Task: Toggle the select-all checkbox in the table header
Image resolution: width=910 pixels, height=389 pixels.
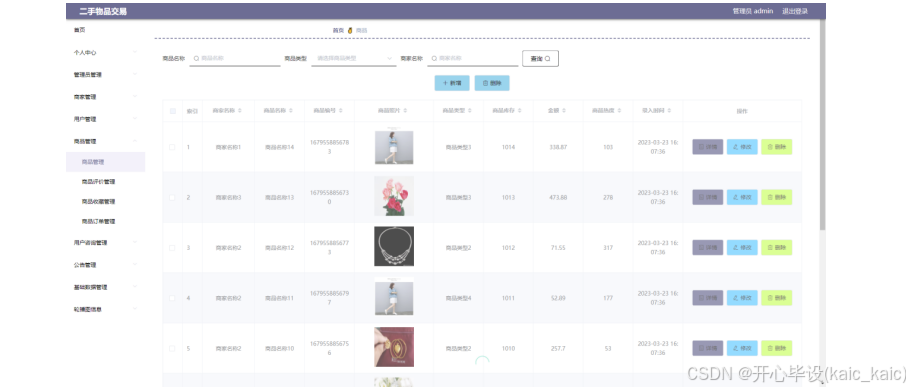Action: 172,111
